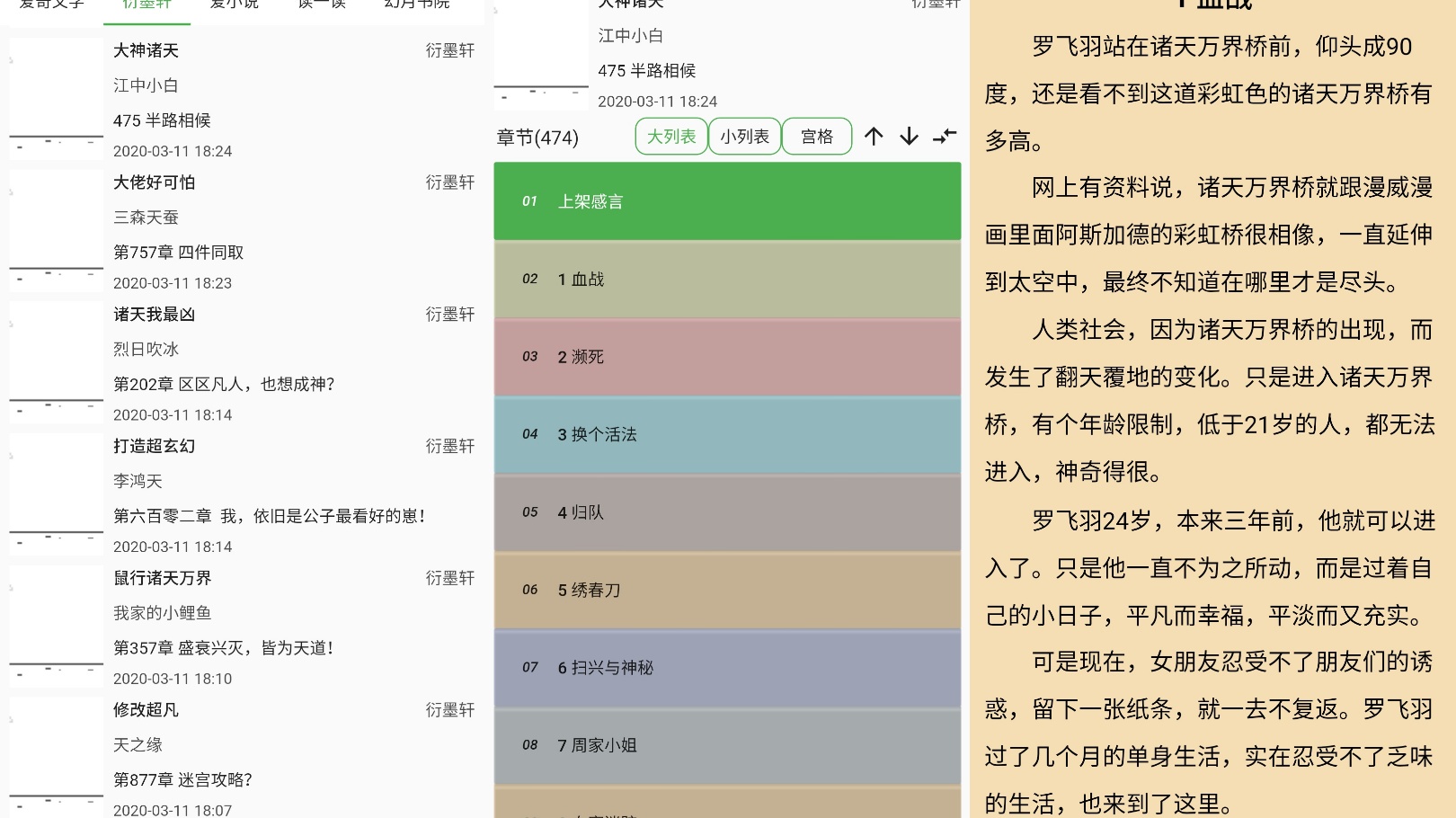Screen dimensions: 1456x818
Task: Open latest chapter 475 半路相候 in book list
Action: (162, 120)
